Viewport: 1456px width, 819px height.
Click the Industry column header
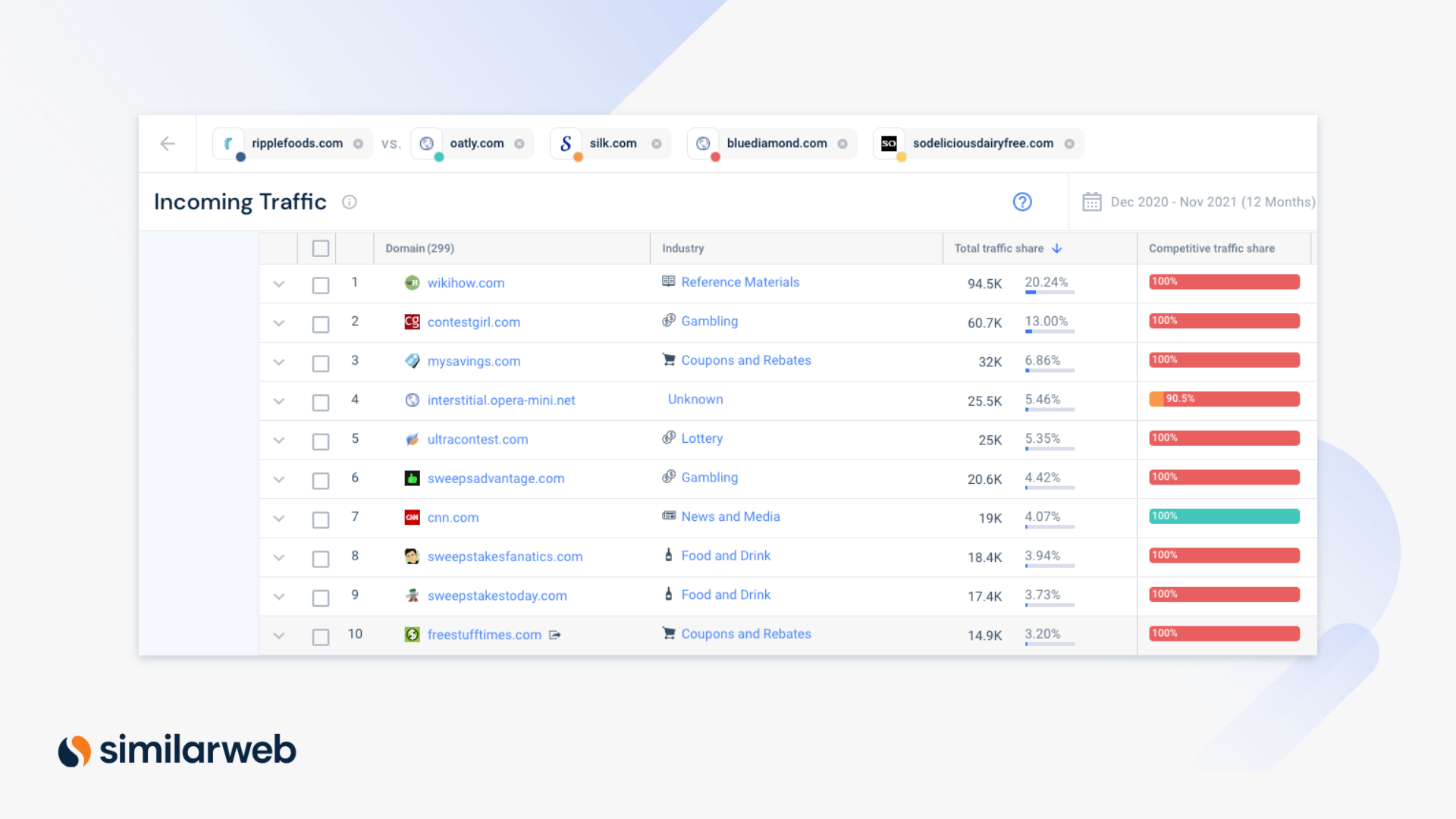point(682,249)
